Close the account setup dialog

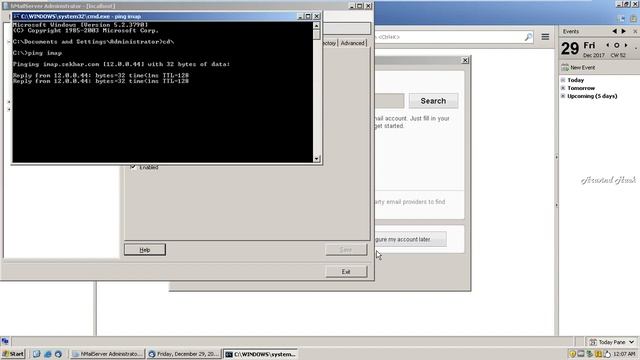coord(465,60)
